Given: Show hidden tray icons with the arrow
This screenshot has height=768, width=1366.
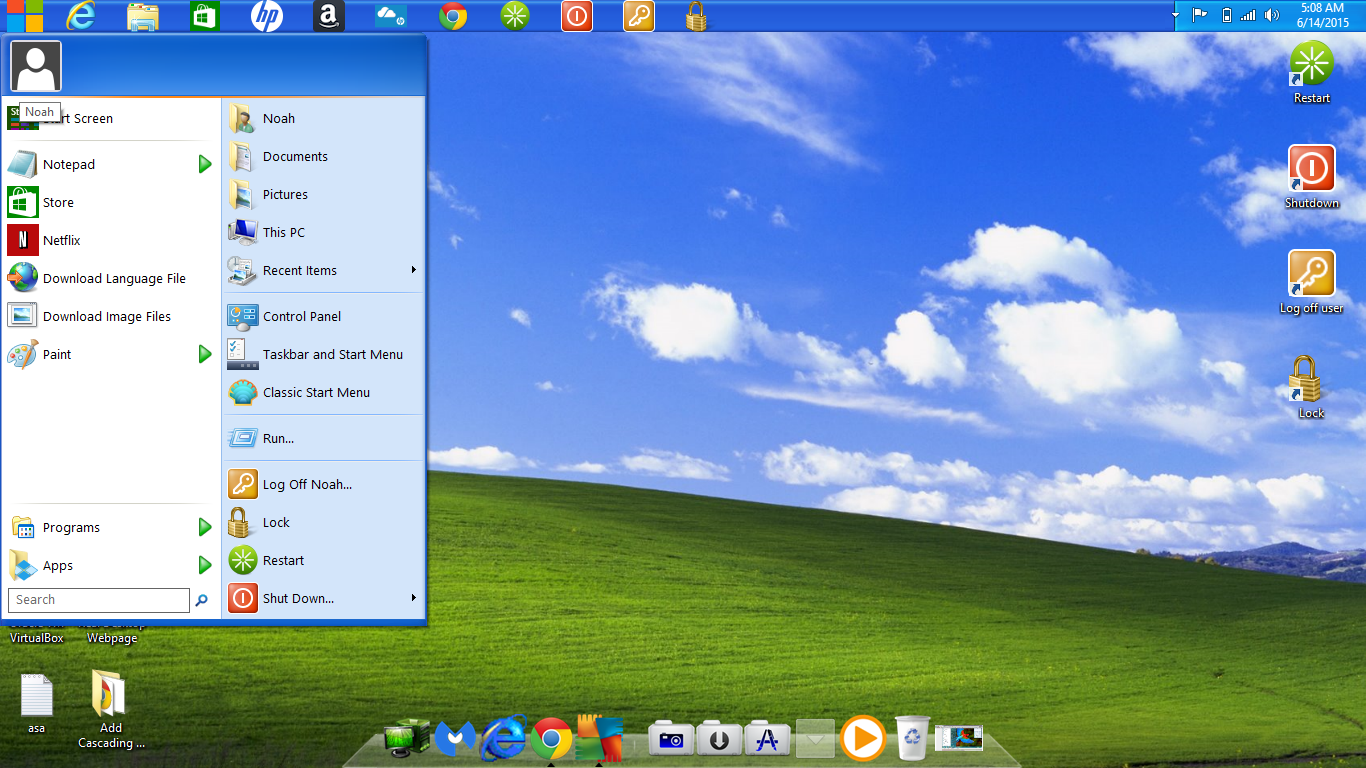Looking at the screenshot, I should (1176, 15).
